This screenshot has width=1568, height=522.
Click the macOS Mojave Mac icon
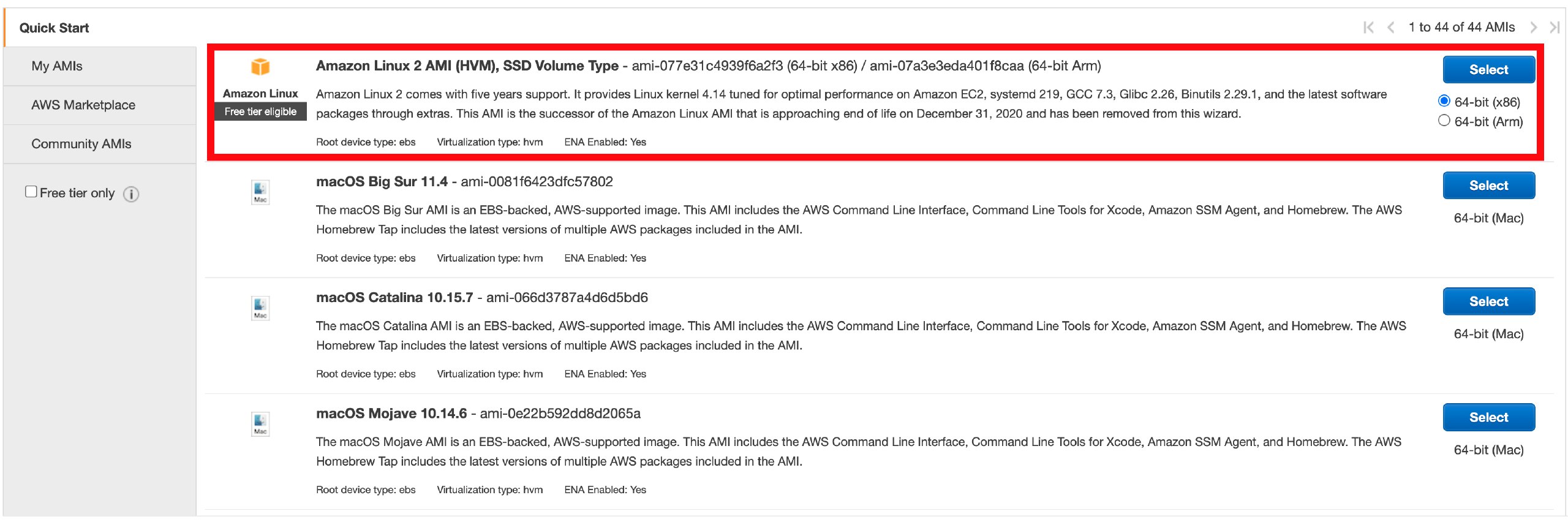(x=260, y=423)
